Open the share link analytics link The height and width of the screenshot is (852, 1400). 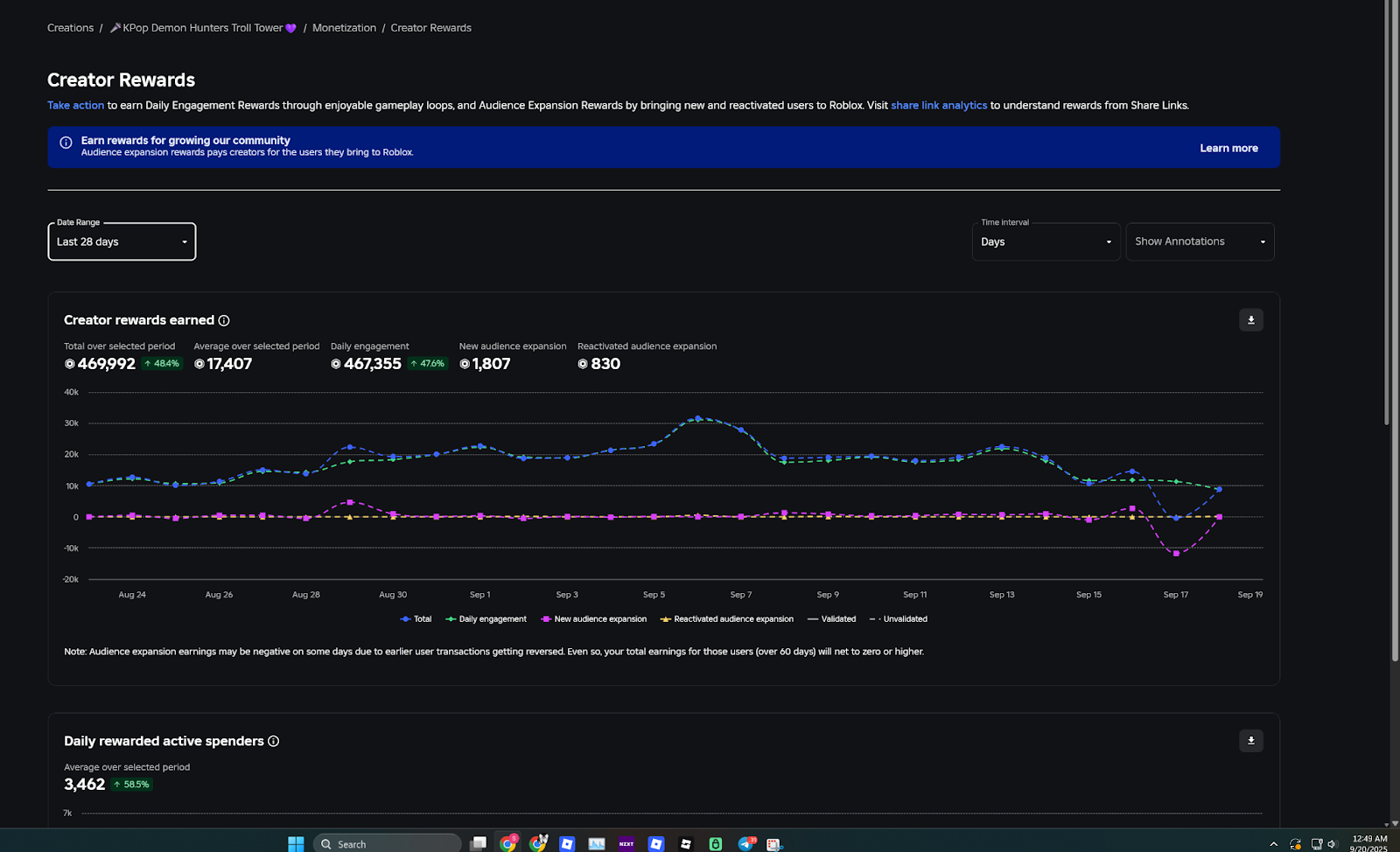point(938,105)
